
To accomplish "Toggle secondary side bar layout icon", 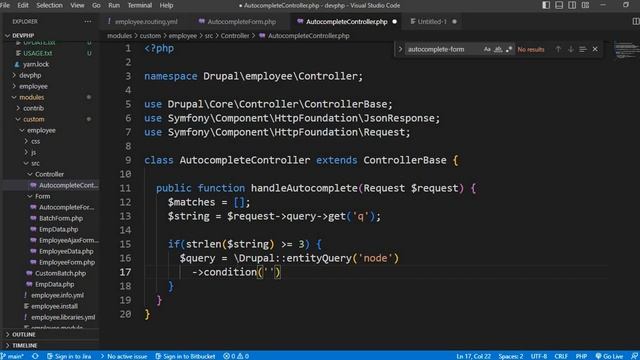I will pos(572,5).
